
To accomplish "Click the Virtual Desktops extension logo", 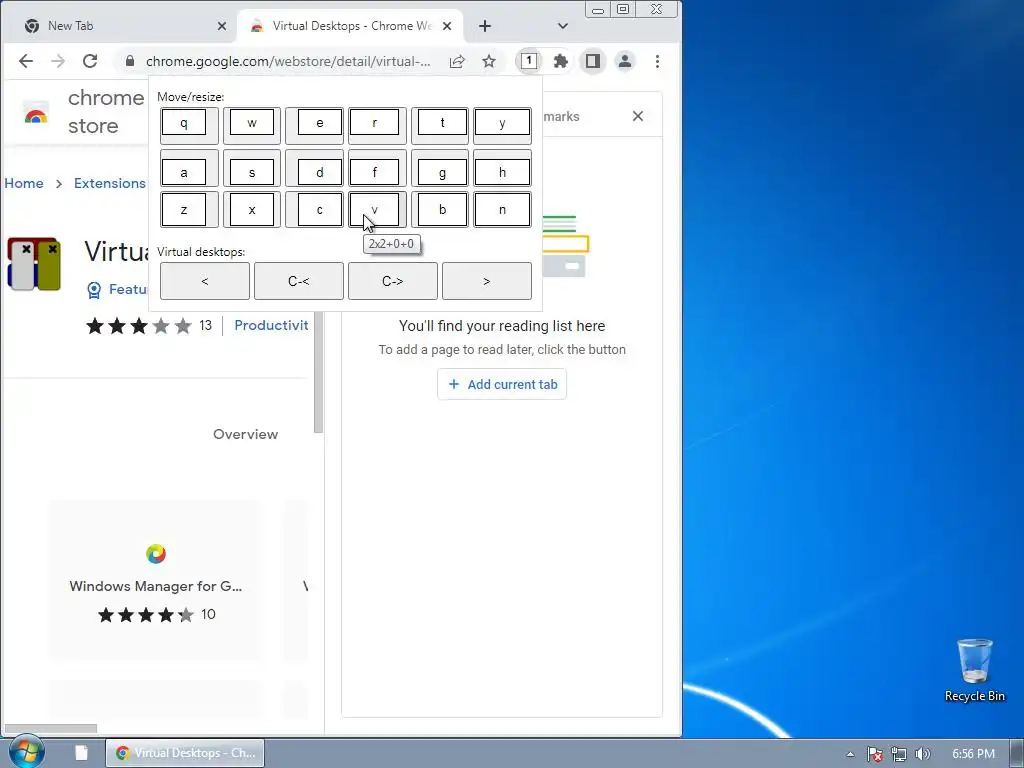I will click(x=33, y=264).
